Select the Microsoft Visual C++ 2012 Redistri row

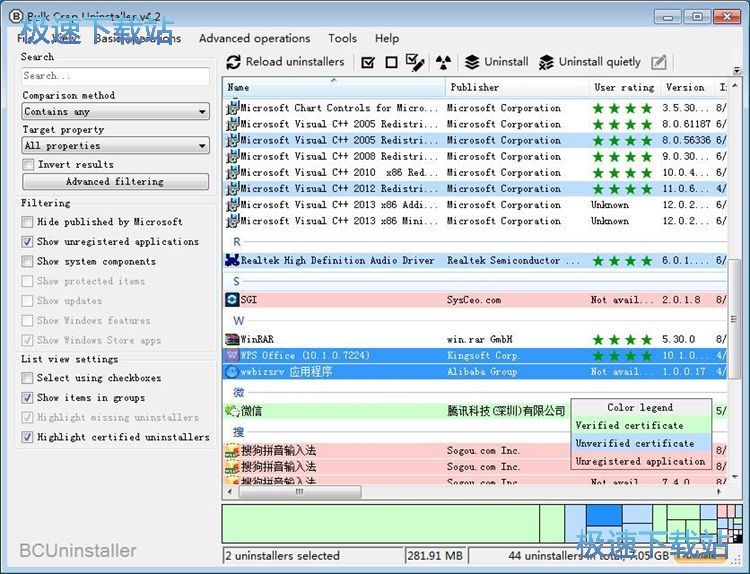coord(475,188)
